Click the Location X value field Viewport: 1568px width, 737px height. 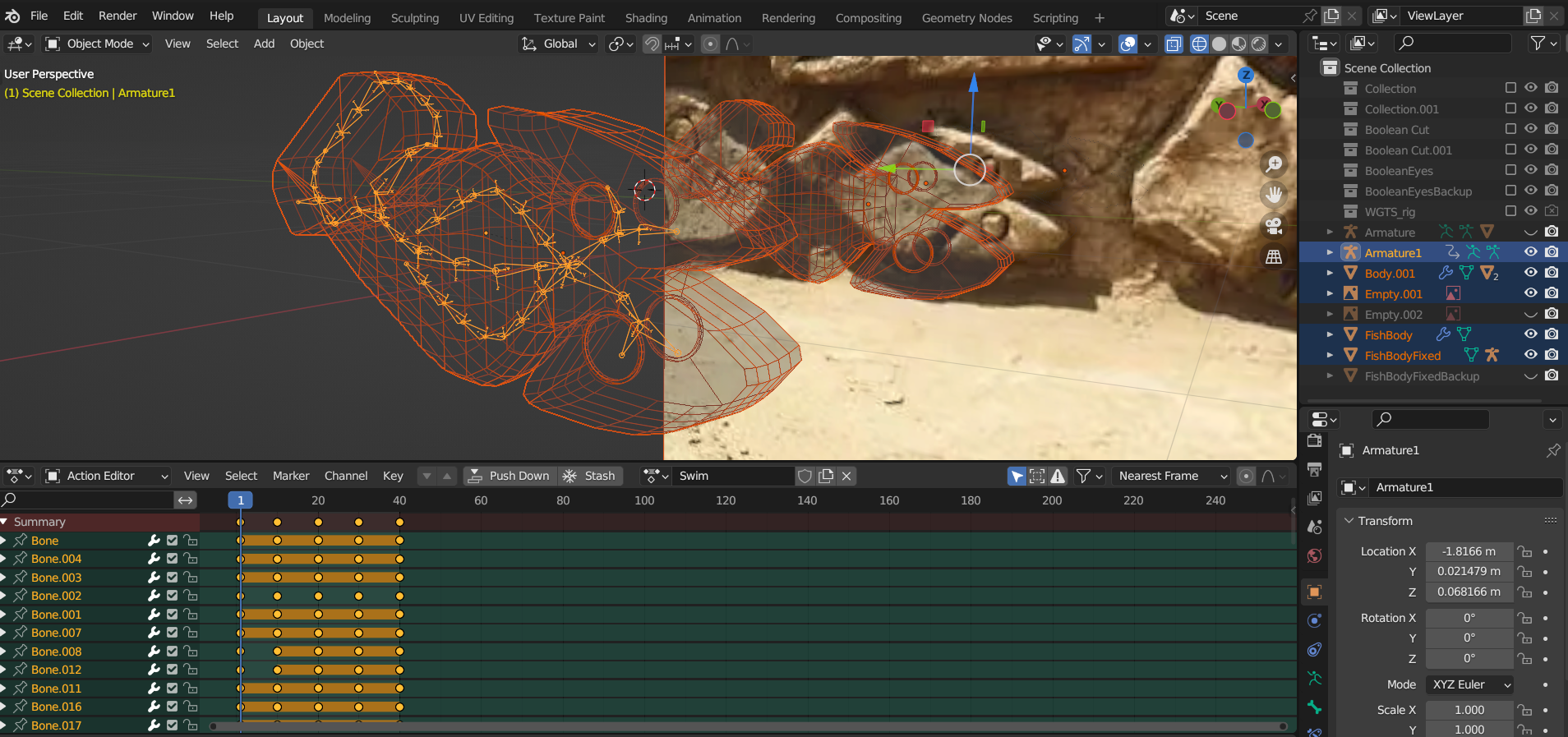tap(1469, 551)
